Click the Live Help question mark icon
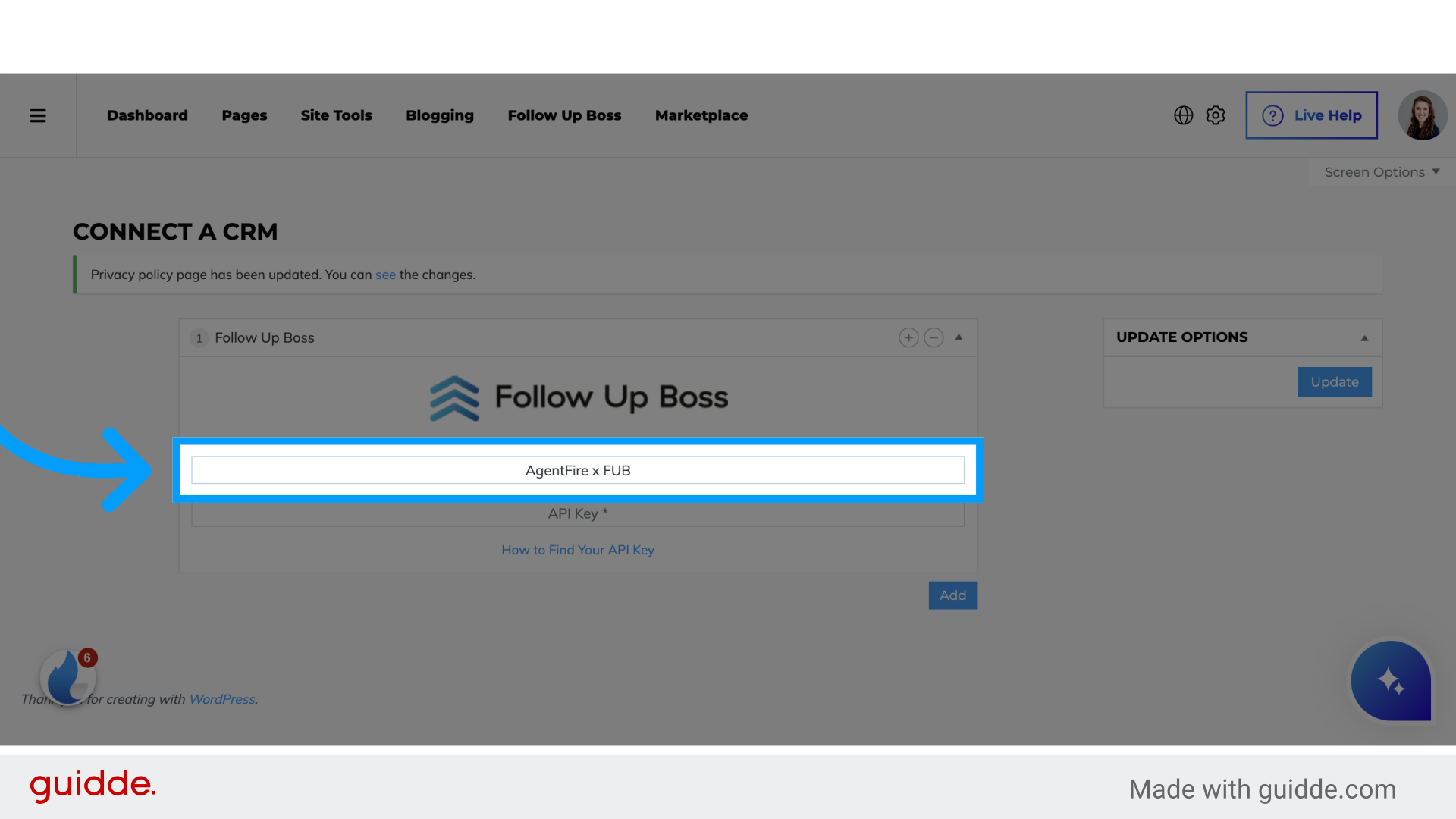The height and width of the screenshot is (819, 1456). coord(1272,115)
